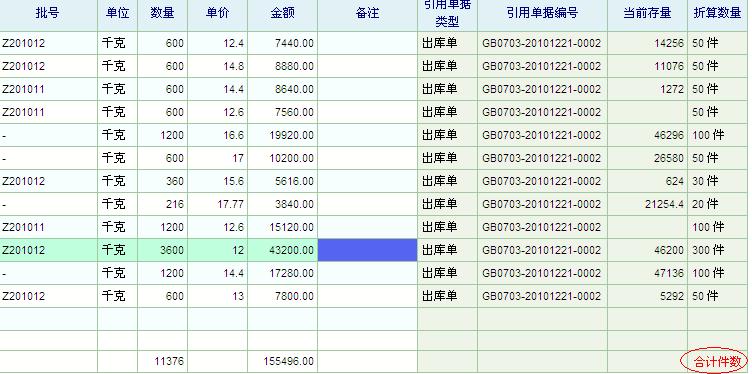Click the 金额 column header
752x374 pixels.
pos(282,13)
